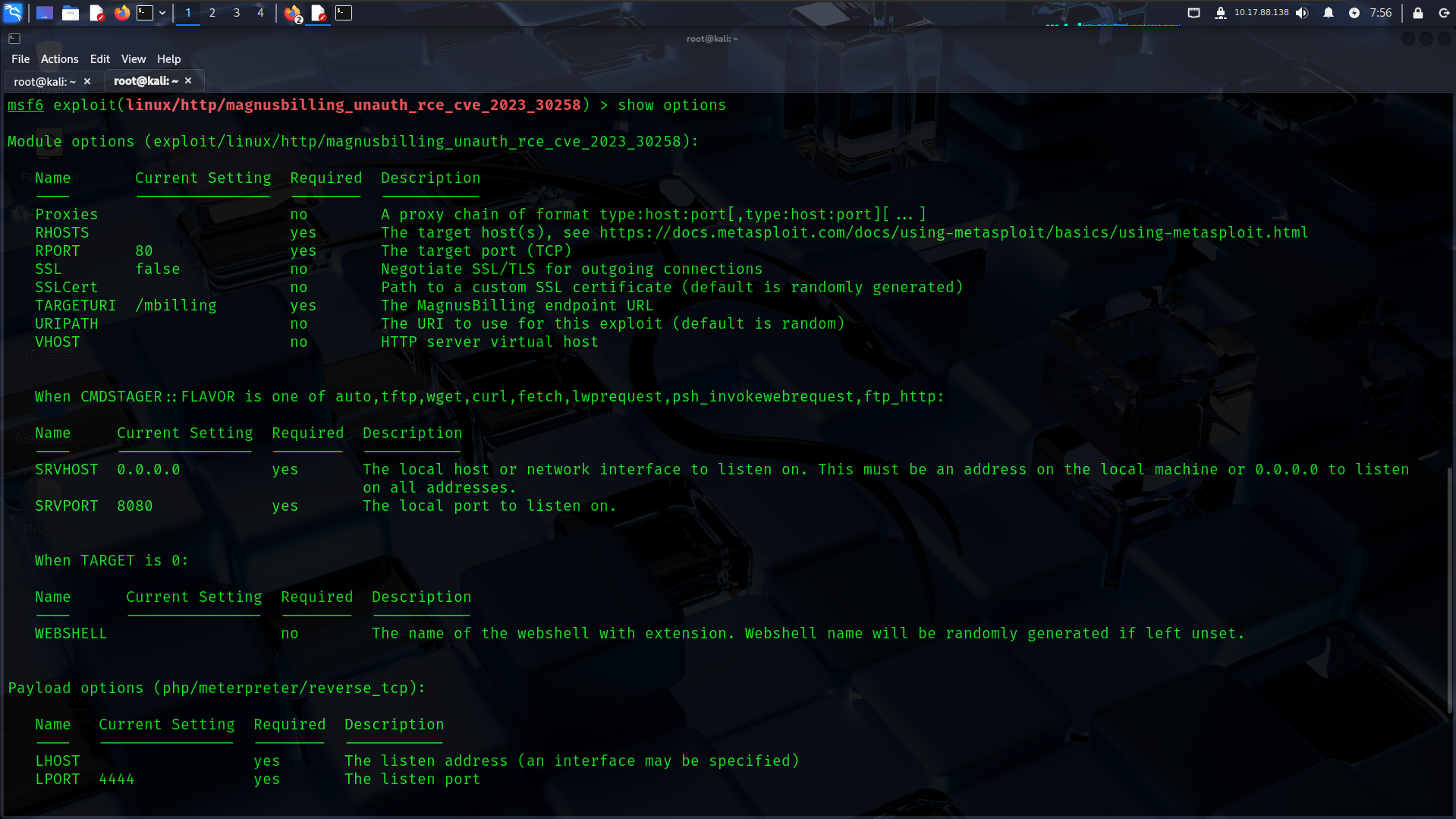Click the network ethernet tray icon
The height and width of the screenshot is (819, 1456).
1193,13
